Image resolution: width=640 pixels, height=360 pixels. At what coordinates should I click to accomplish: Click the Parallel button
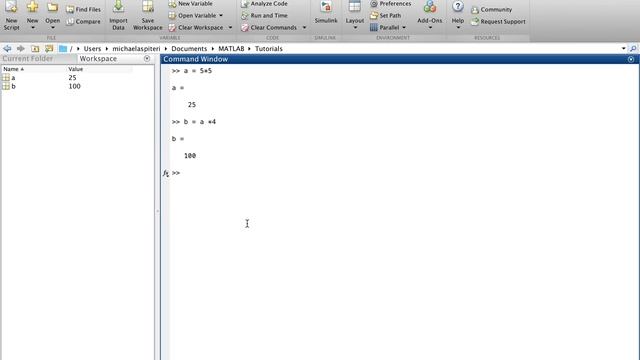click(x=384, y=27)
